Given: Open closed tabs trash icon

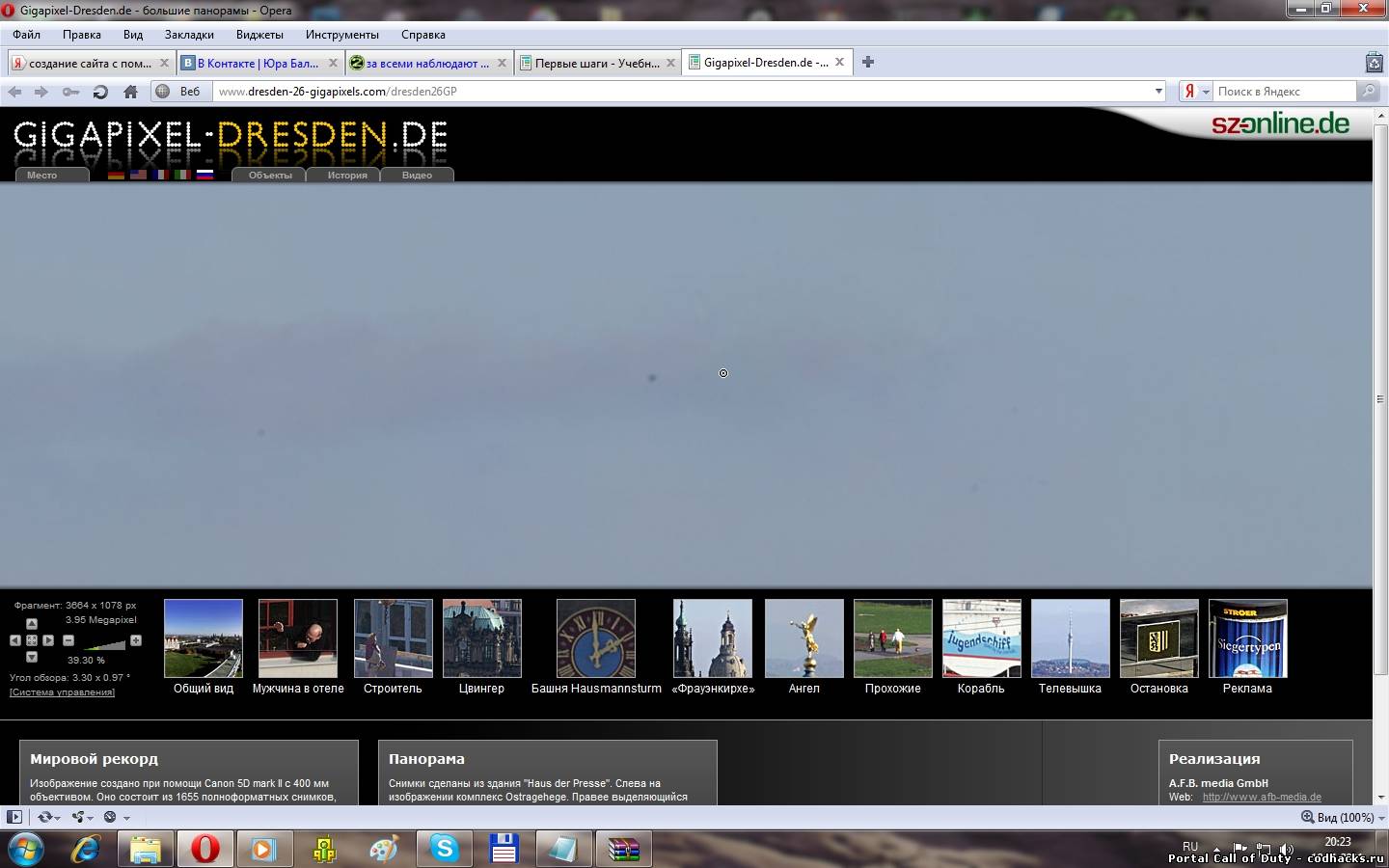Looking at the screenshot, I should [1375, 63].
